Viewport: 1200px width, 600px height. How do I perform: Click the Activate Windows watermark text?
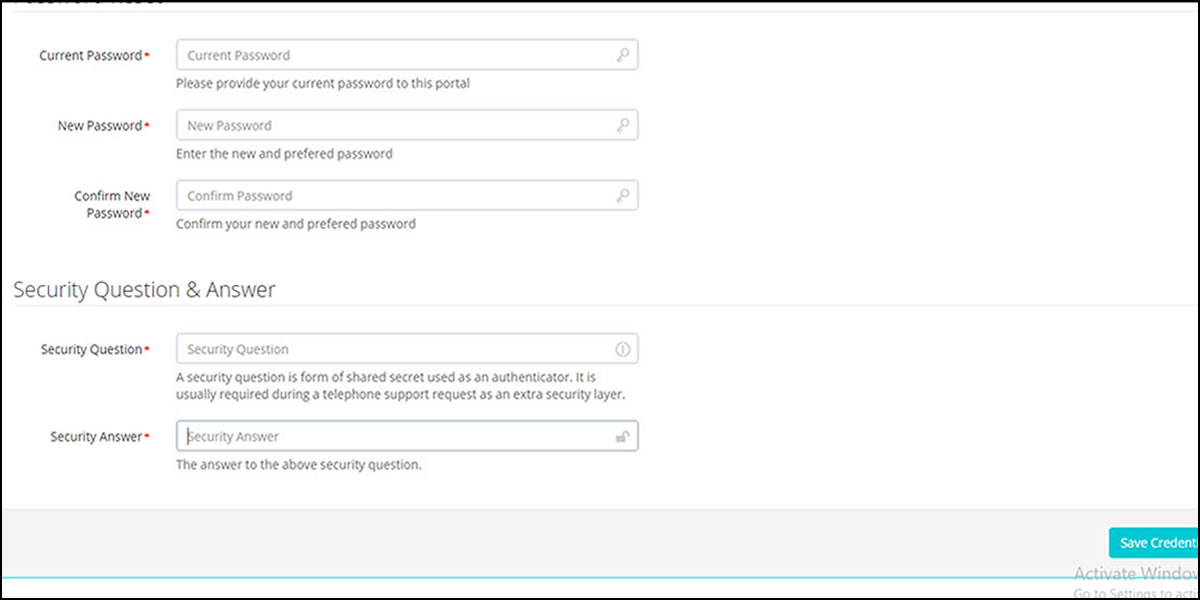(1135, 574)
